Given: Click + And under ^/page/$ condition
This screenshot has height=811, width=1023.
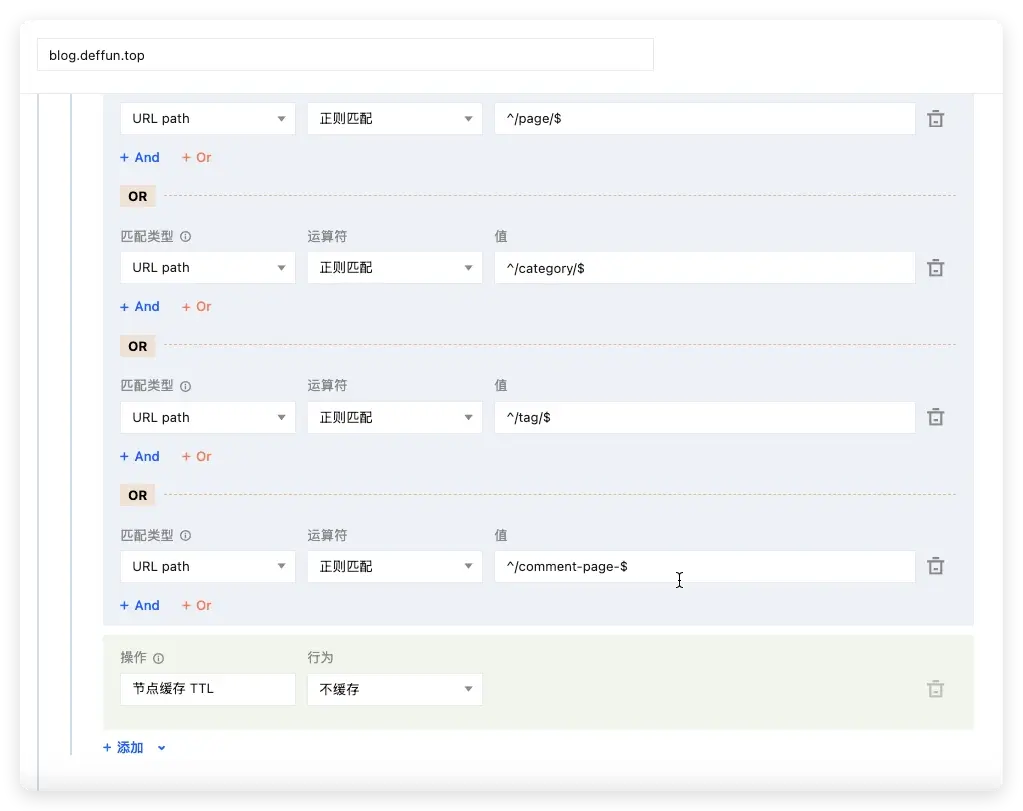Looking at the screenshot, I should click(x=140, y=157).
